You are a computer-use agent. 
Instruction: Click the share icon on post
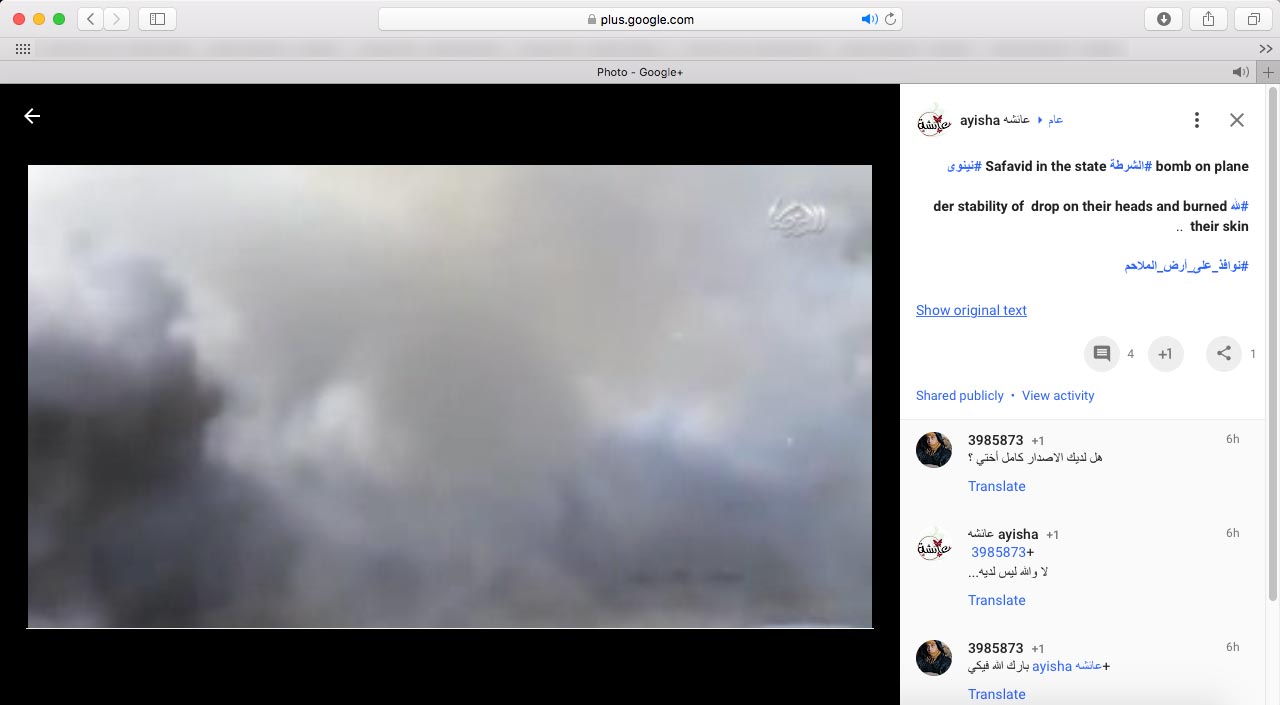click(x=1223, y=354)
